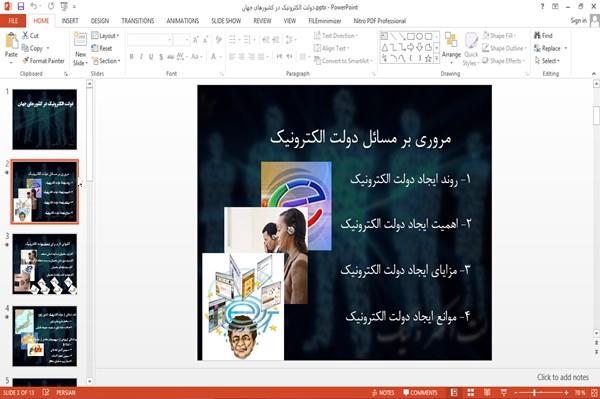Start Slide Show from the status bar icon
The image size is (600, 399).
click(x=504, y=392)
